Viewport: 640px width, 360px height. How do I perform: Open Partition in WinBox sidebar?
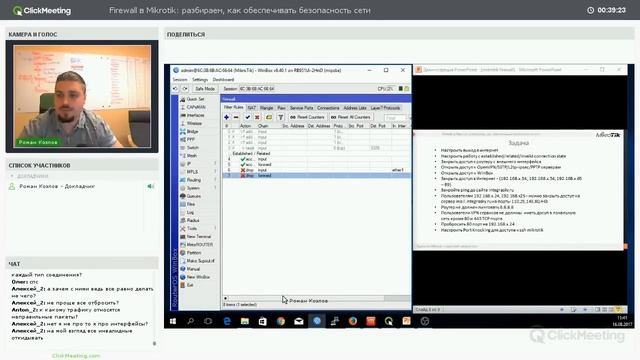191,253
